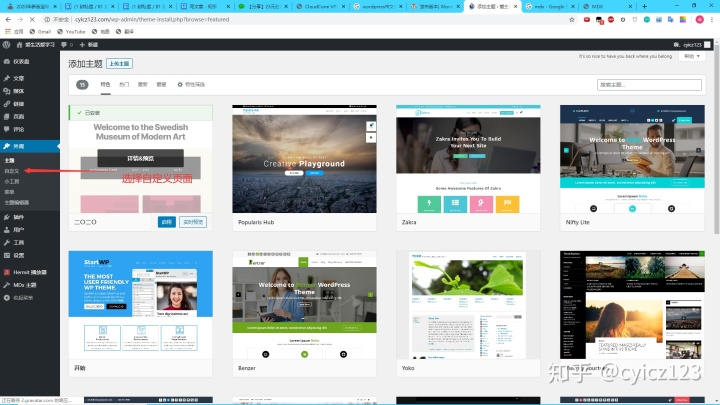
Task: Open the 设置 settings menu
Action: (19, 255)
